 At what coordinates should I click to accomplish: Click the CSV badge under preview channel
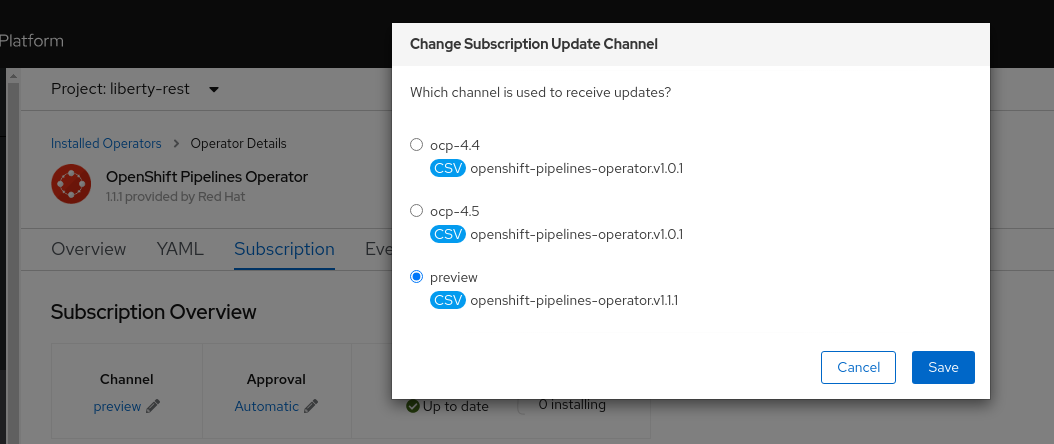[x=448, y=300]
